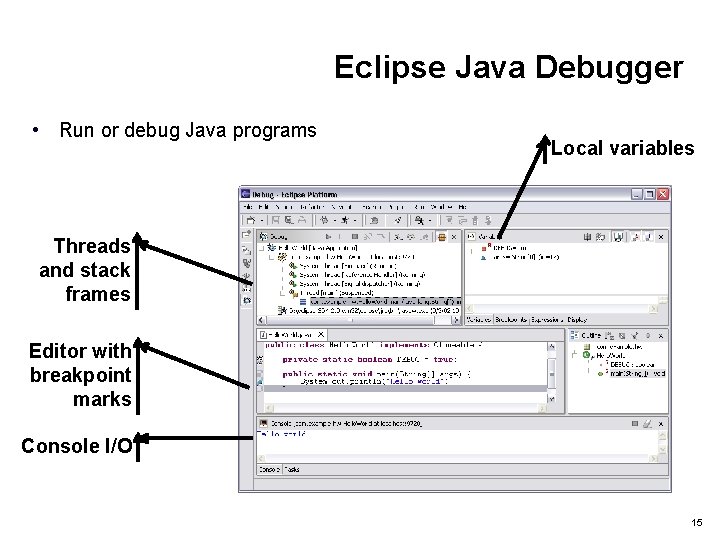The width and height of the screenshot is (720, 540).
Task: Click the New toolbar icon
Action: point(250,220)
